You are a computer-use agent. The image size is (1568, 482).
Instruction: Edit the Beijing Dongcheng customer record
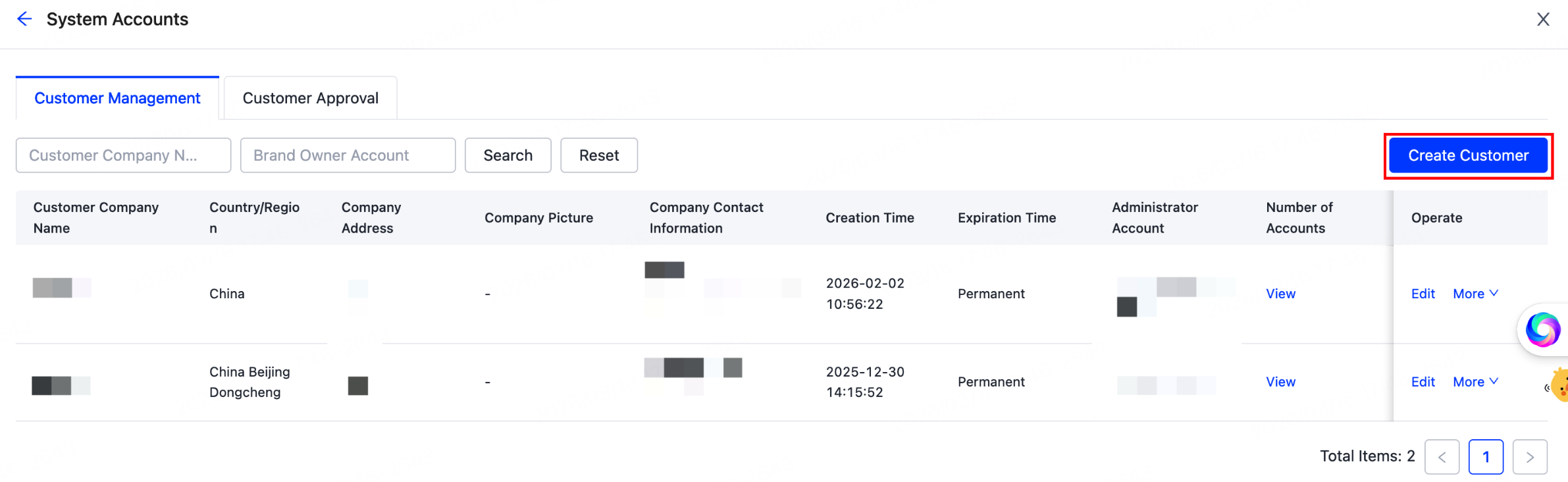point(1423,382)
